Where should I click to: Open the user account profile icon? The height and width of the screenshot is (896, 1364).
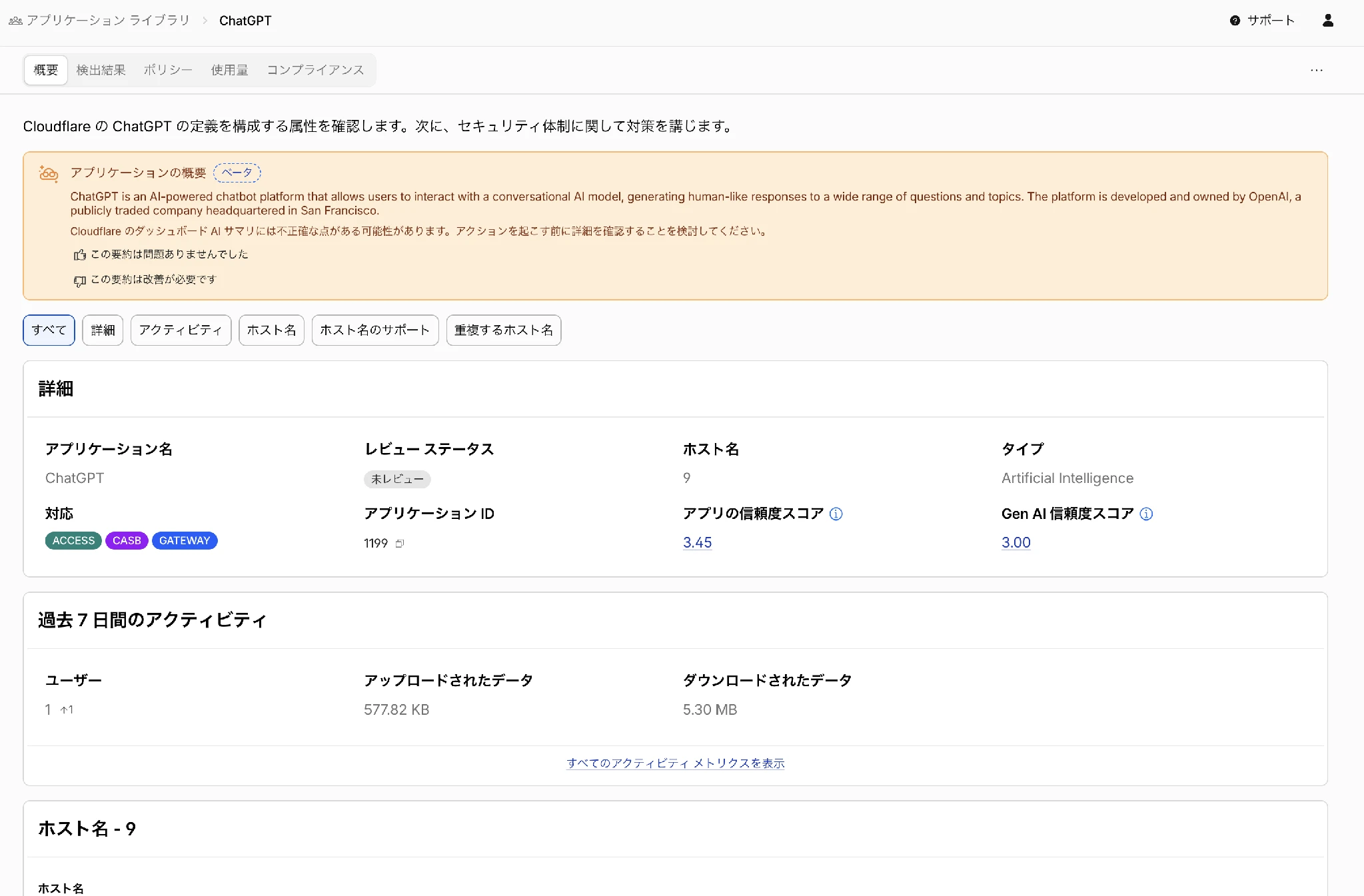[x=1327, y=21]
